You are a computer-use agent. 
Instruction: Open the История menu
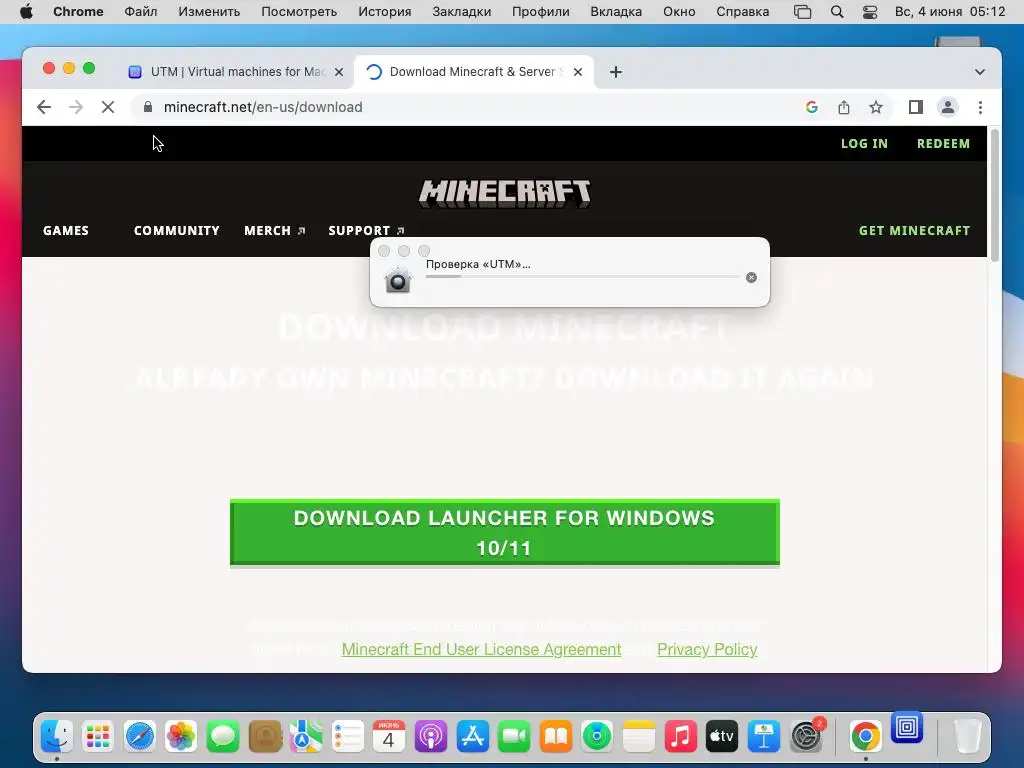(x=385, y=12)
